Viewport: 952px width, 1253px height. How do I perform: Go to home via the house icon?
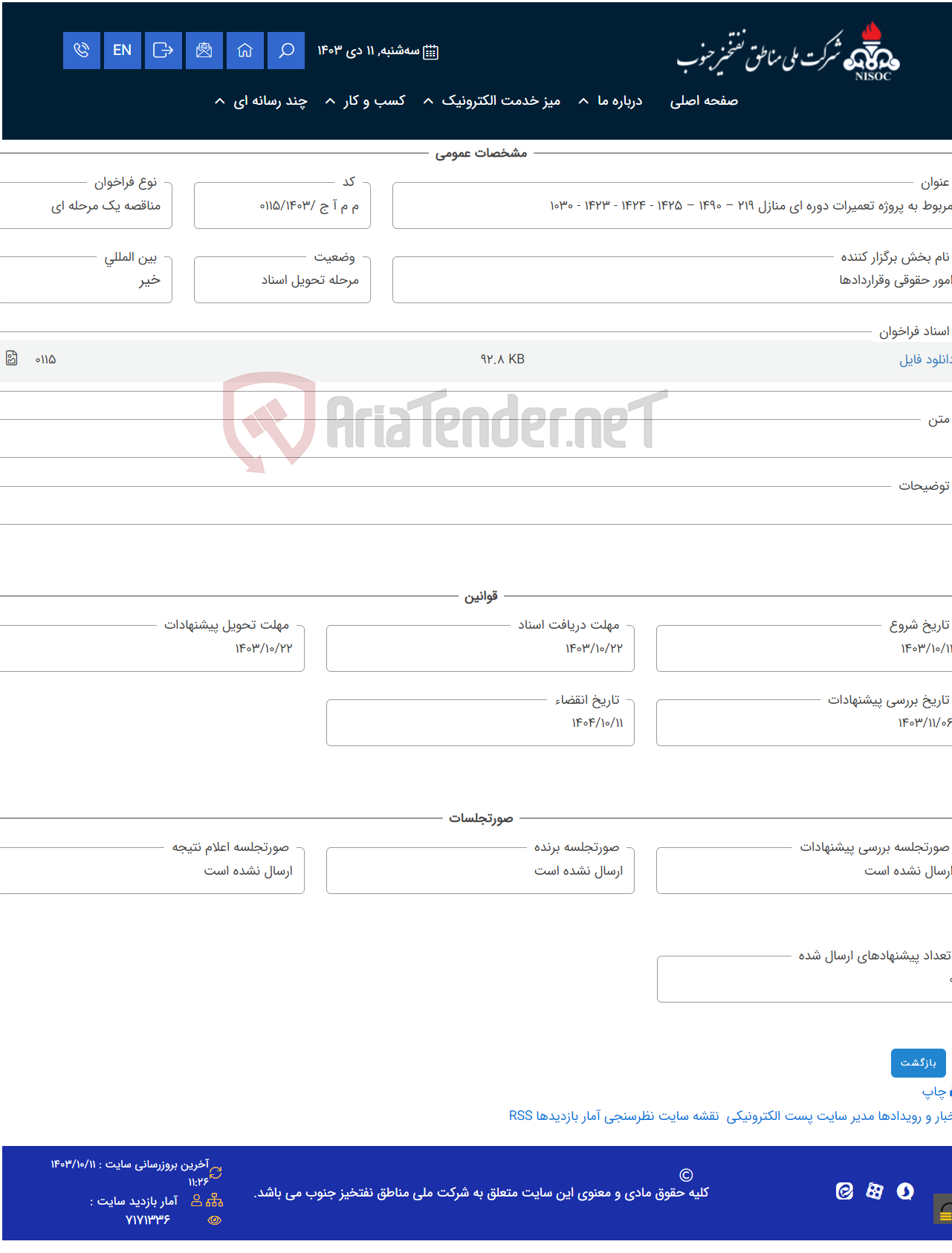click(245, 51)
